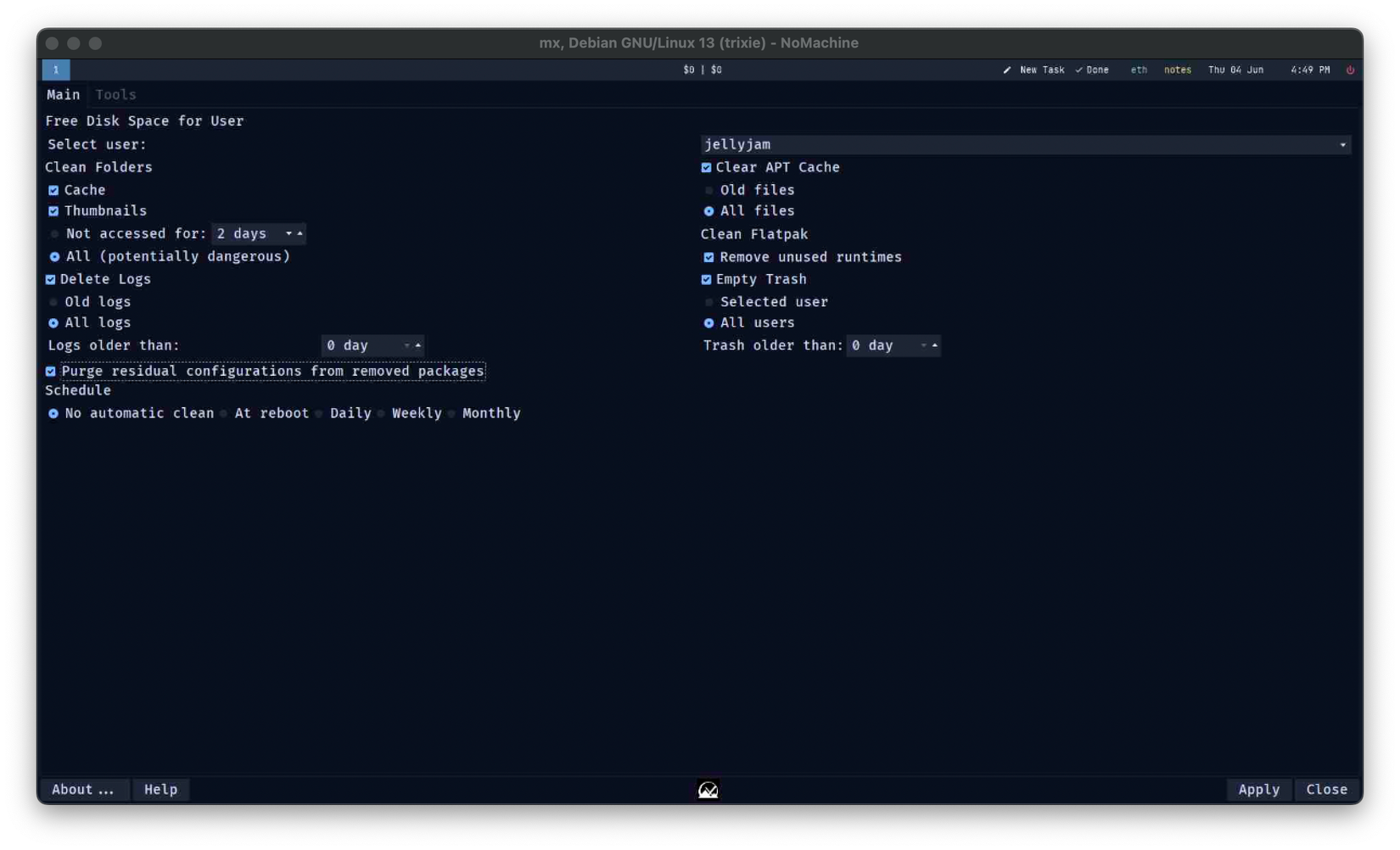Viewport: 1400px width, 850px height.
Task: Set schedule to Monthly
Action: pos(451,413)
